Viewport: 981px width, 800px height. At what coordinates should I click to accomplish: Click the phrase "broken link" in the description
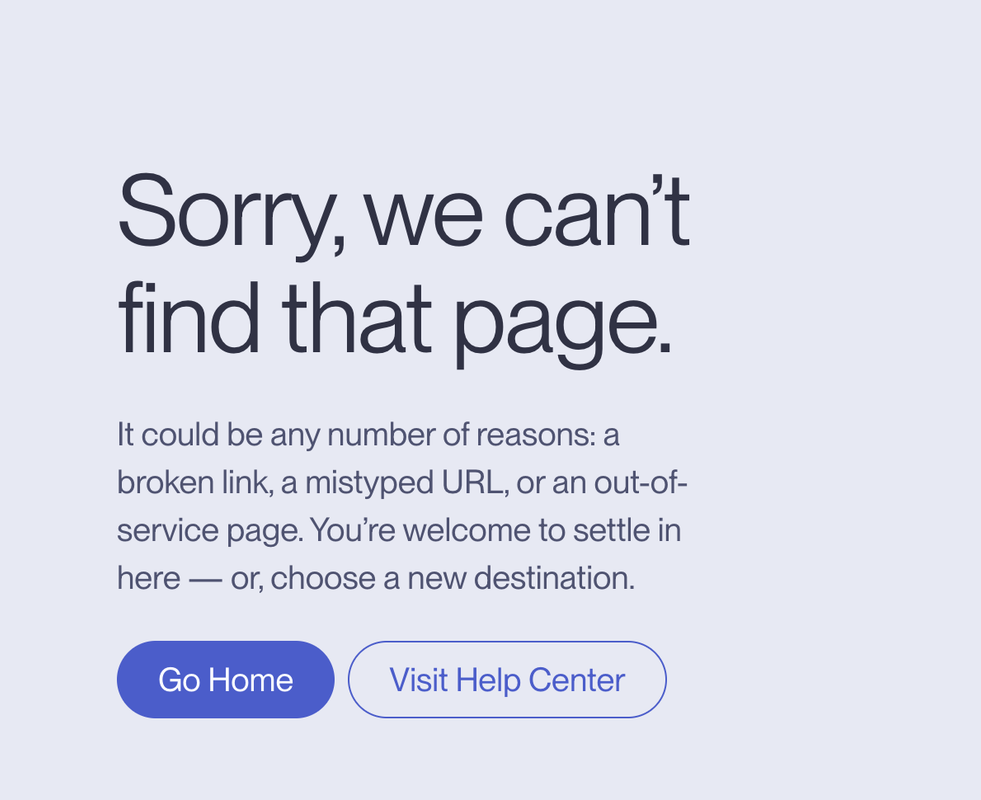[193, 483]
